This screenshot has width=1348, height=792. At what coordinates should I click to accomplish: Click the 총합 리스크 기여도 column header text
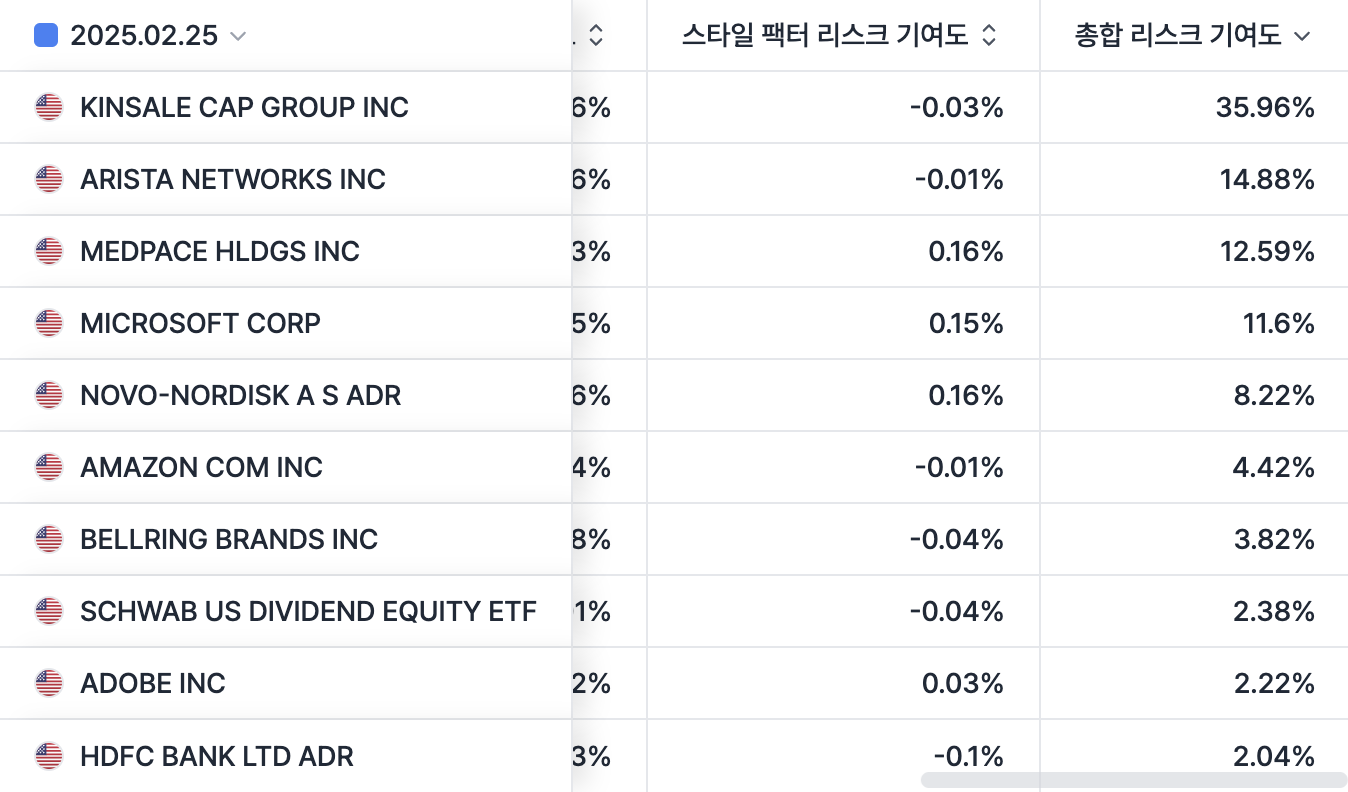pyautogui.click(x=1177, y=36)
